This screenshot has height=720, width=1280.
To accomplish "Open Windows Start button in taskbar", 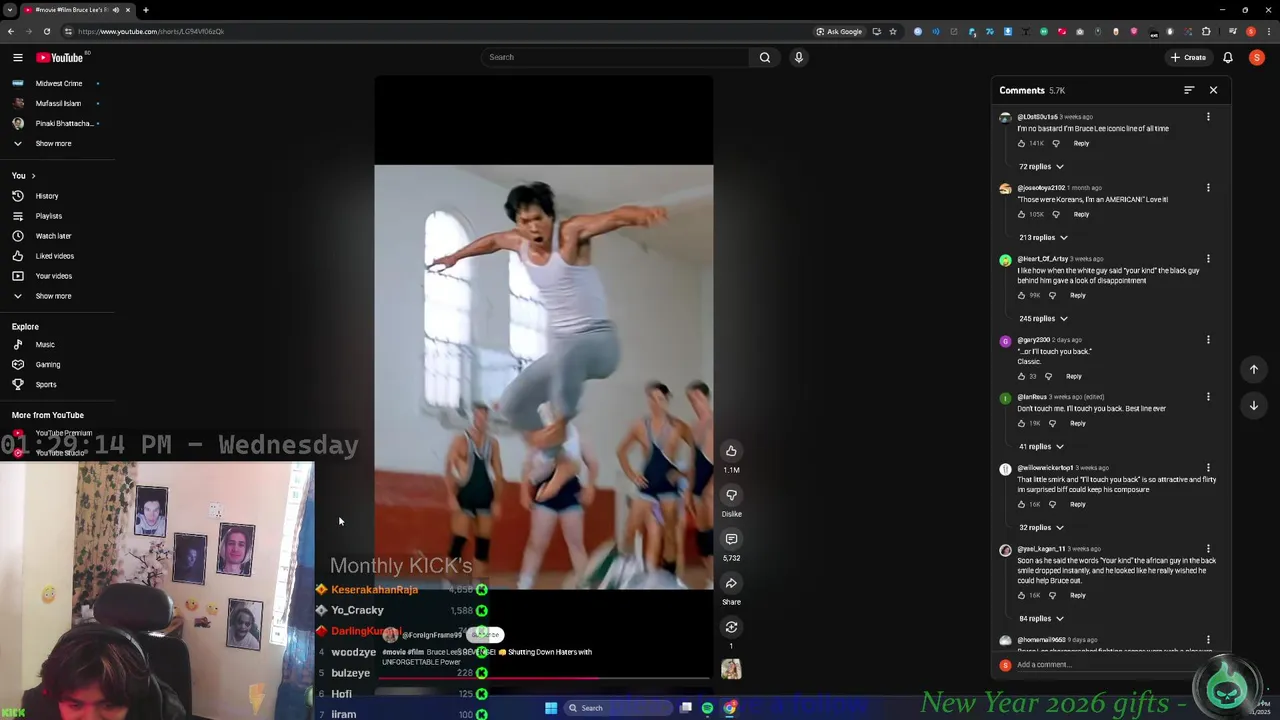I will [550, 708].
